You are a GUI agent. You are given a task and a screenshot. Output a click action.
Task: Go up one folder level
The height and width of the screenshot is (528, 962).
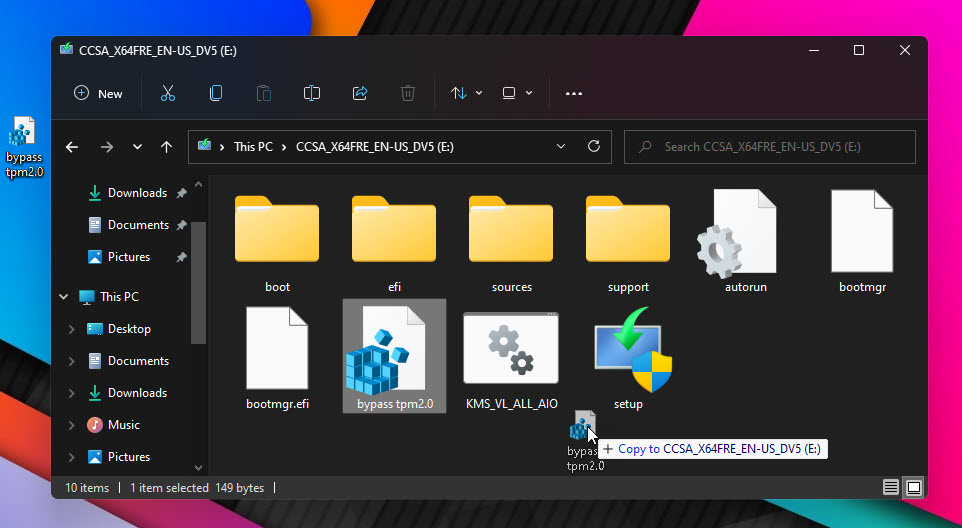[x=166, y=147]
